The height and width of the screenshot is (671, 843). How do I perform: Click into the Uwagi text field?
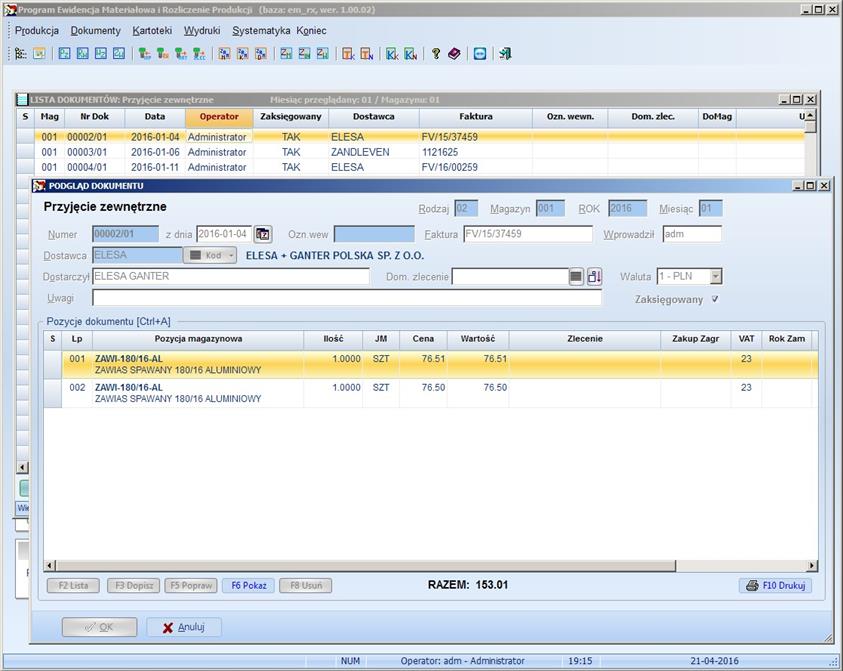coord(346,298)
